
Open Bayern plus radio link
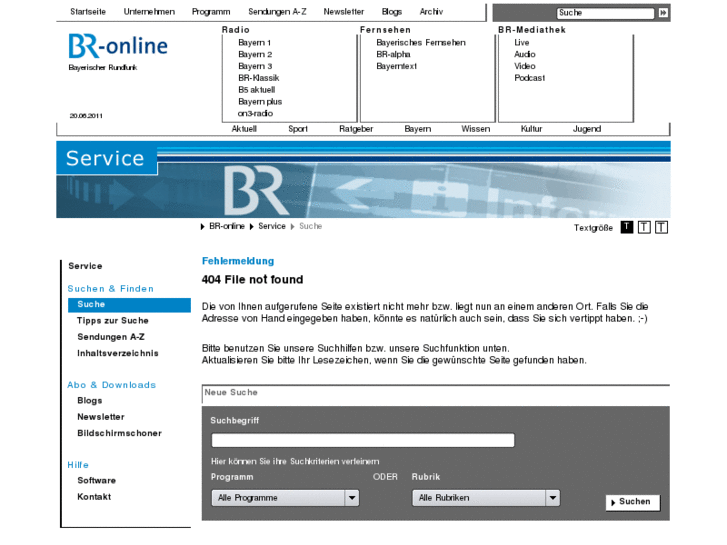point(260,102)
